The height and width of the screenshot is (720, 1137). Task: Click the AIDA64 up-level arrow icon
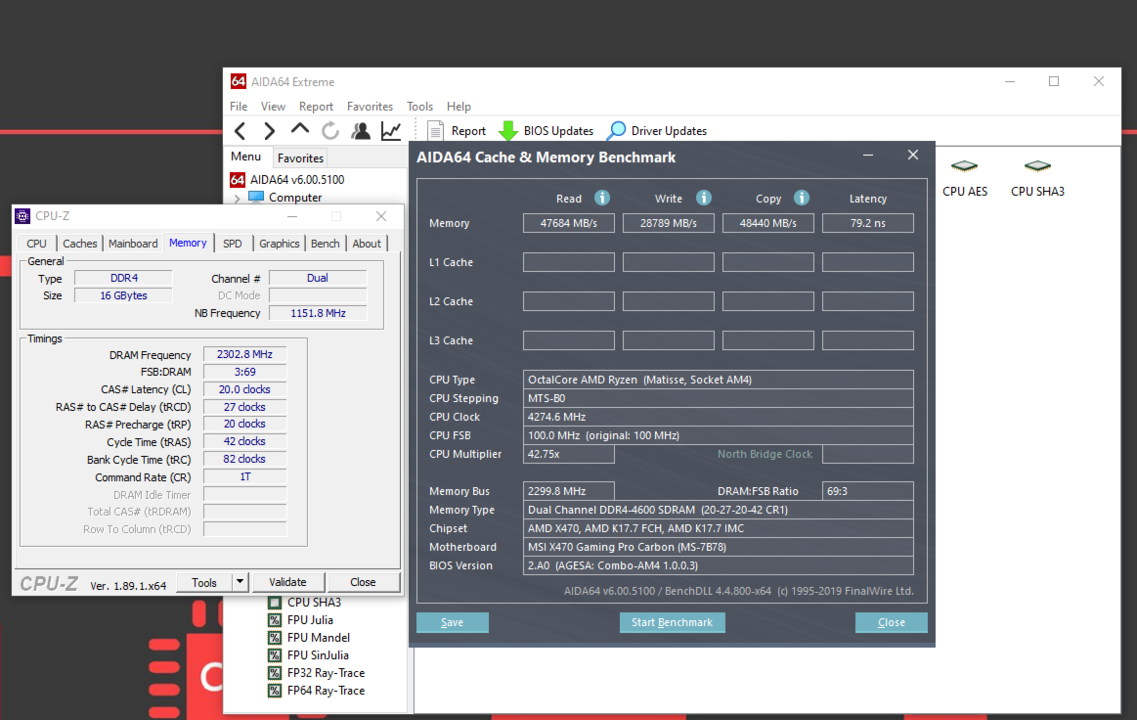(299, 130)
